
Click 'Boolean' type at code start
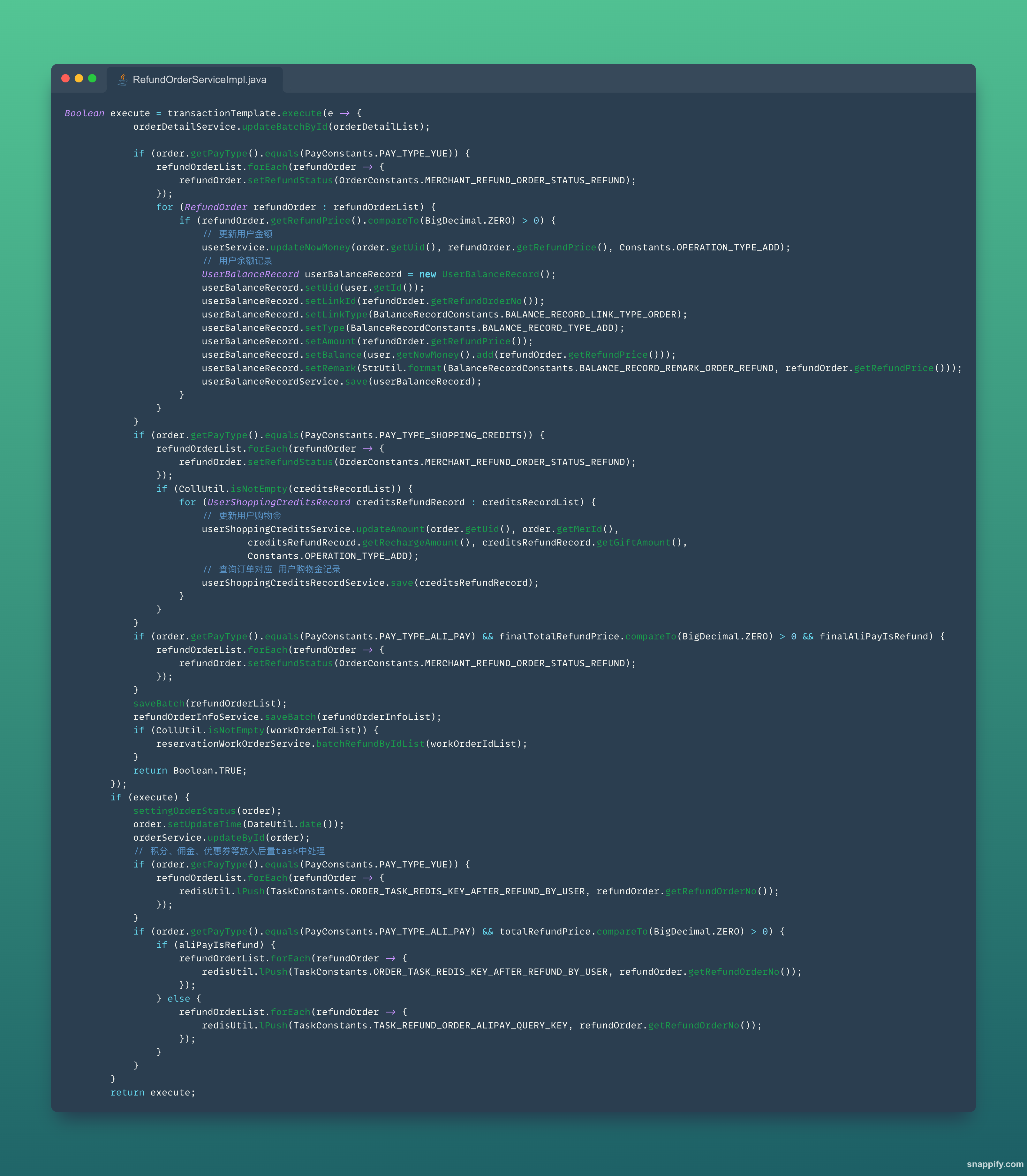click(x=84, y=113)
